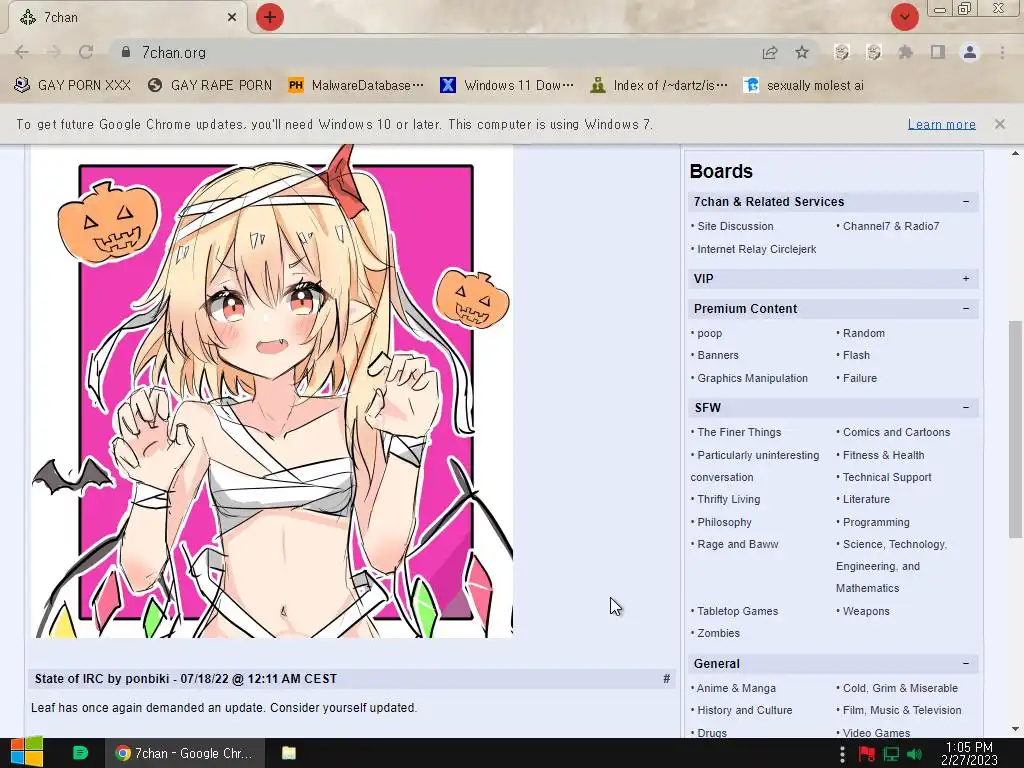Open the Graphics Manipulation board
The height and width of the screenshot is (768, 1024).
point(752,378)
